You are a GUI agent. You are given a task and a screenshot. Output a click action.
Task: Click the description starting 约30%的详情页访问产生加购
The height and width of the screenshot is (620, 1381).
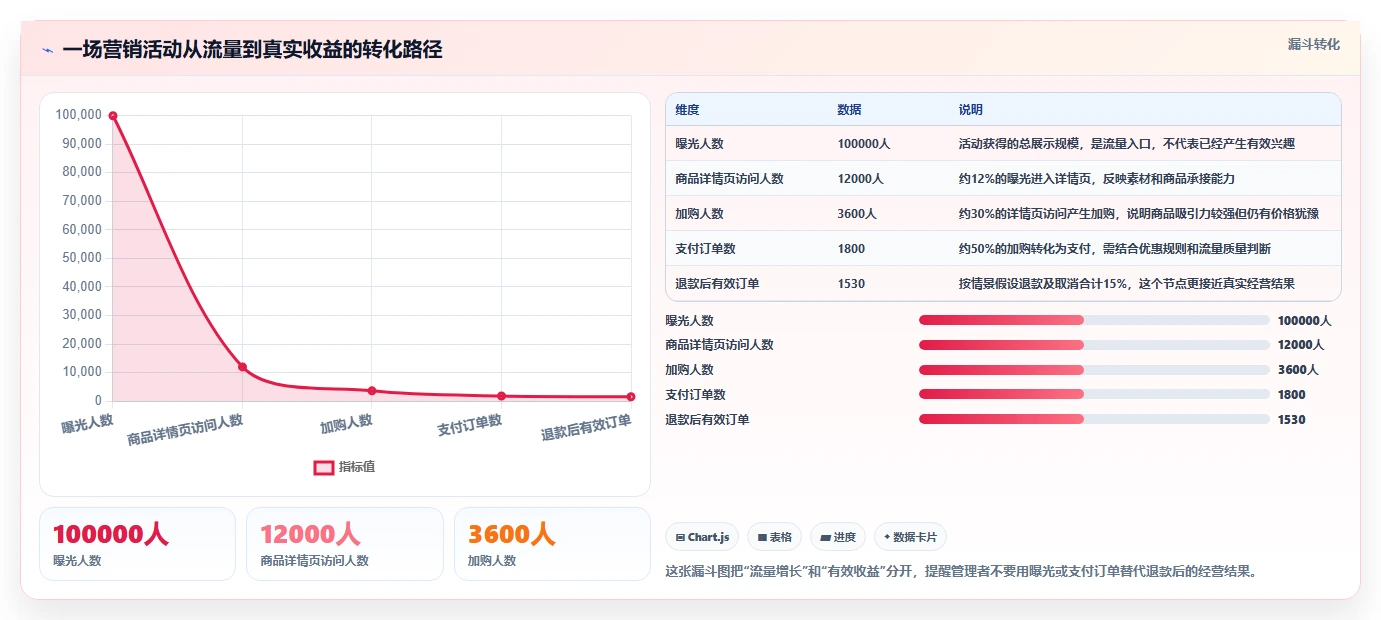pyautogui.click(x=1138, y=214)
